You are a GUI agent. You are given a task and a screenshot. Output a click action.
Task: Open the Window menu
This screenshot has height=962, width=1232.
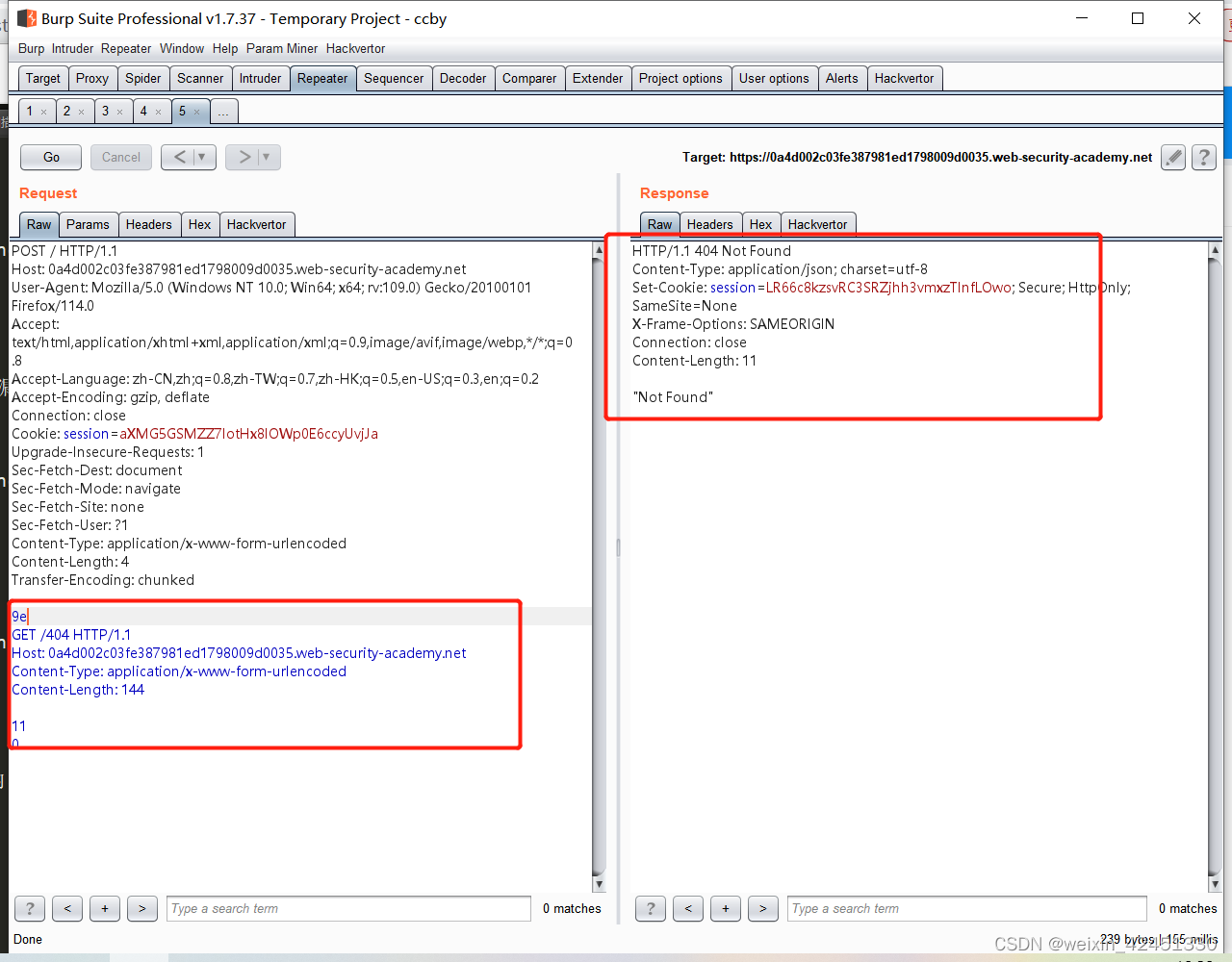(182, 48)
